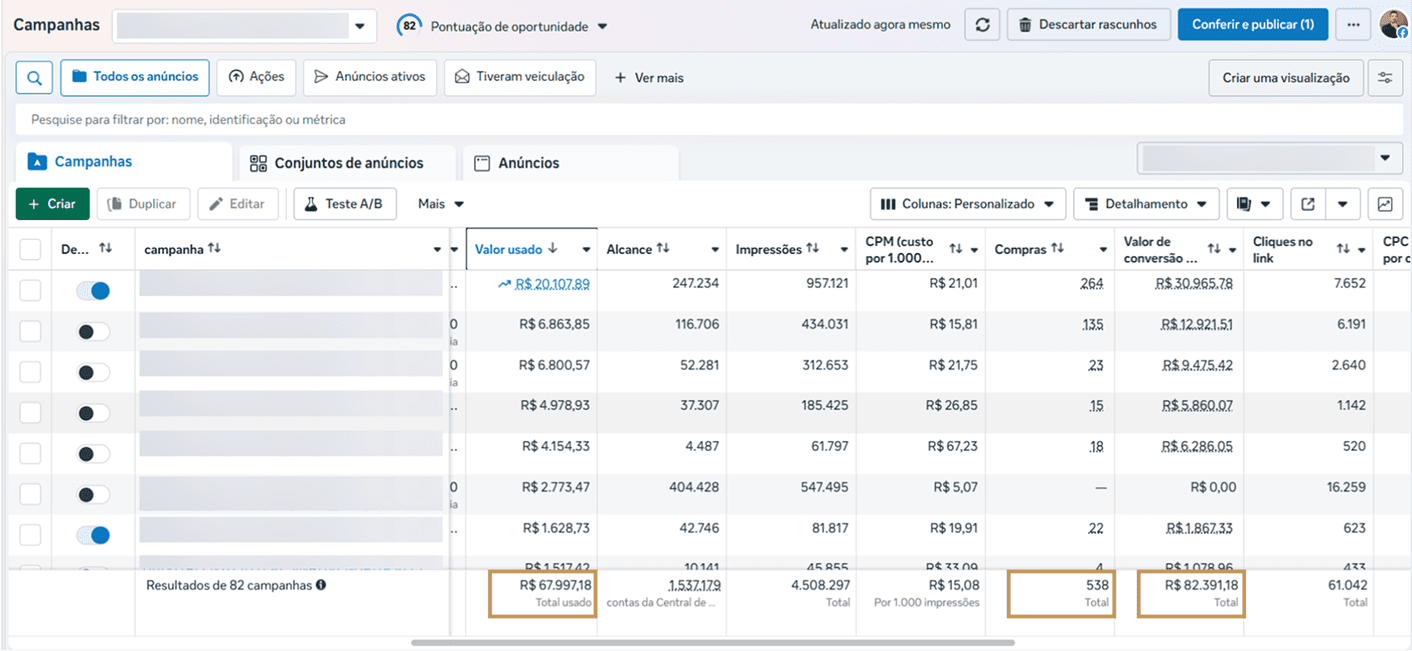Enable the second campaign toggle
Screen dimensions: 1412x651
[x=93, y=332]
